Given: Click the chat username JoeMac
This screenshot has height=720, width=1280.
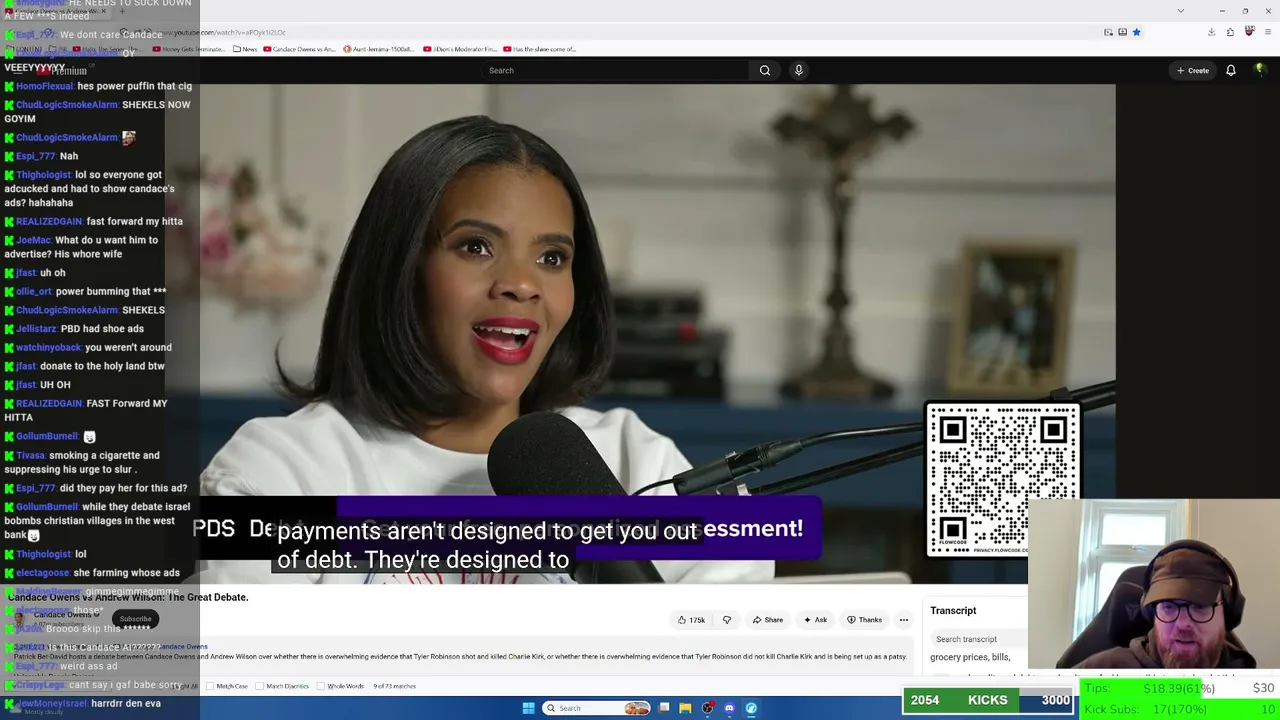Looking at the screenshot, I should [x=33, y=240].
